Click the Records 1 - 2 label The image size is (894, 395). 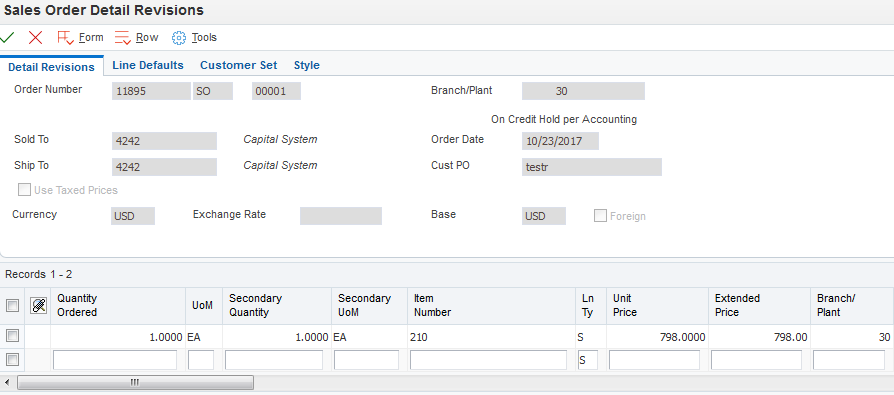coord(39,274)
